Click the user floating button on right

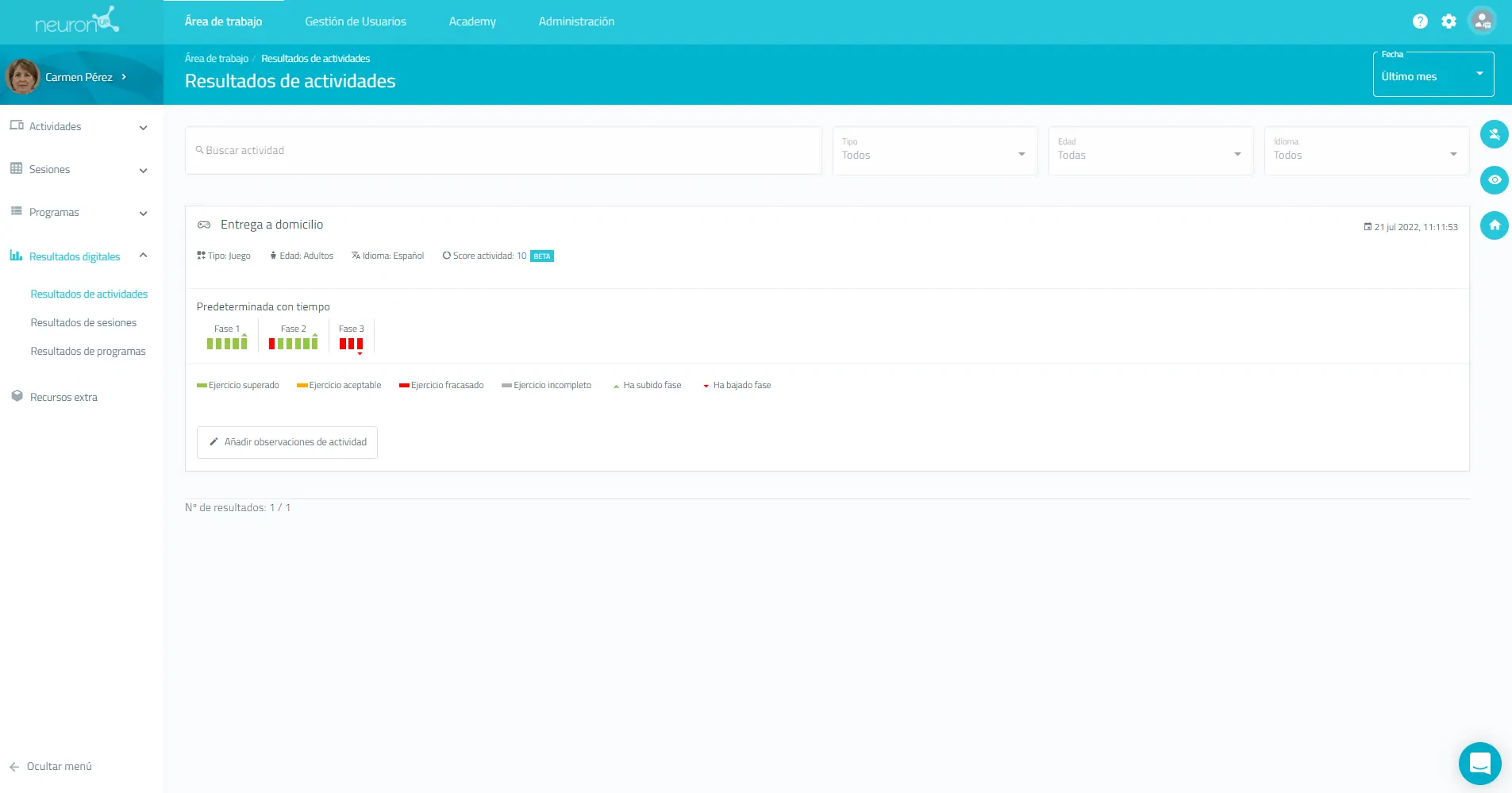[x=1494, y=134]
